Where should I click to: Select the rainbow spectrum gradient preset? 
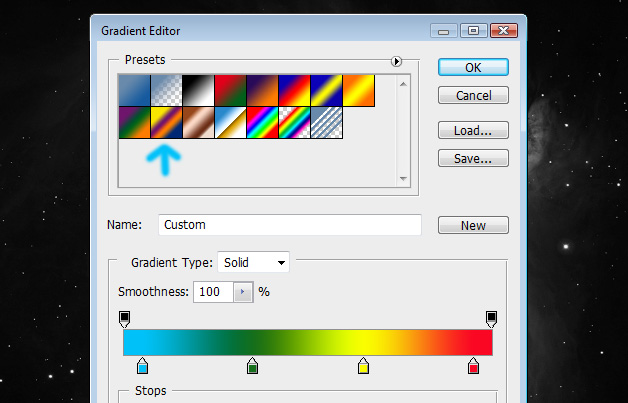pos(263,123)
